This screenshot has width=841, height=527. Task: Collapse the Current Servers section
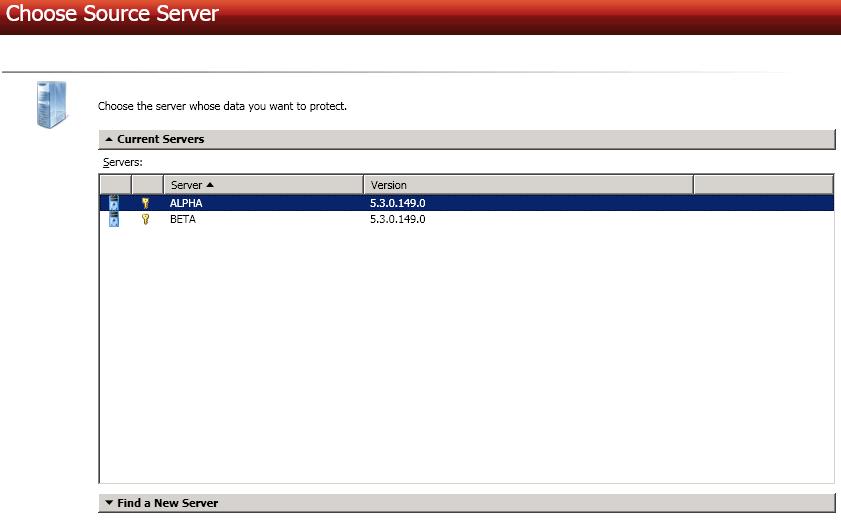109,140
